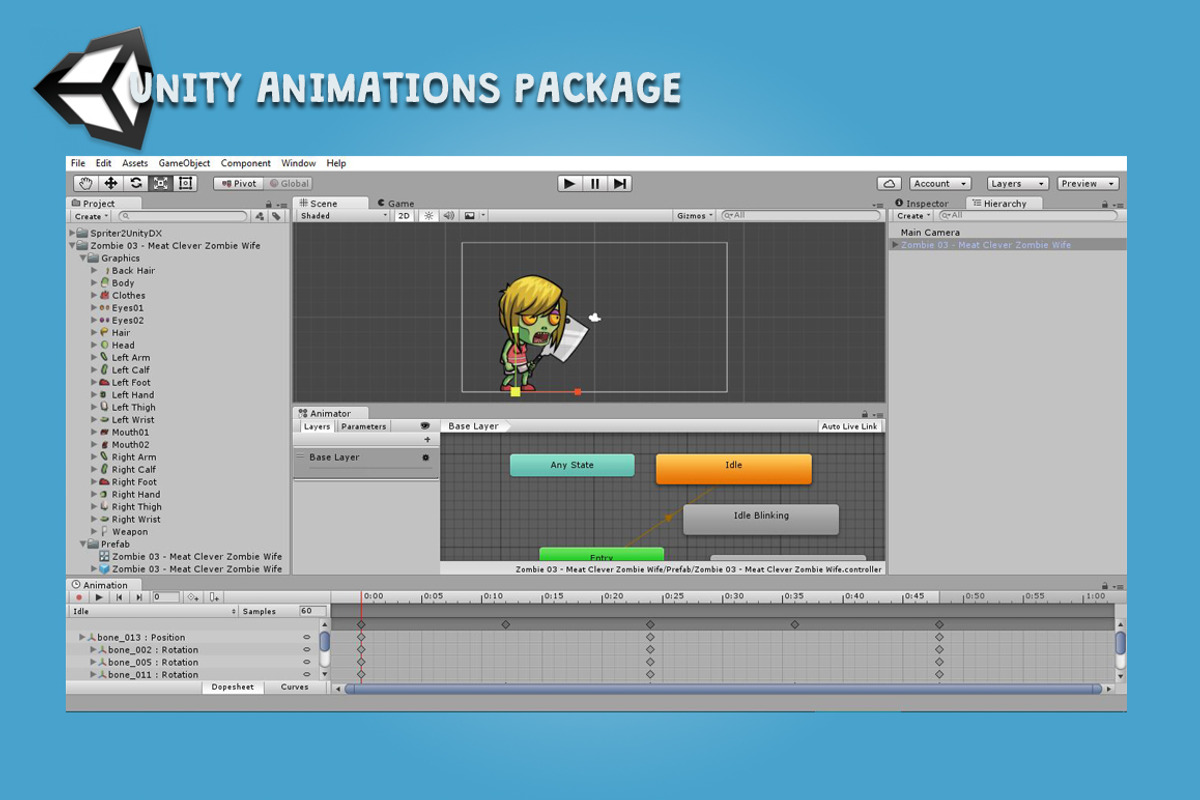The height and width of the screenshot is (800, 1200).
Task: Expand the Spriter2UnityDX folder
Action: pyautogui.click(x=72, y=233)
